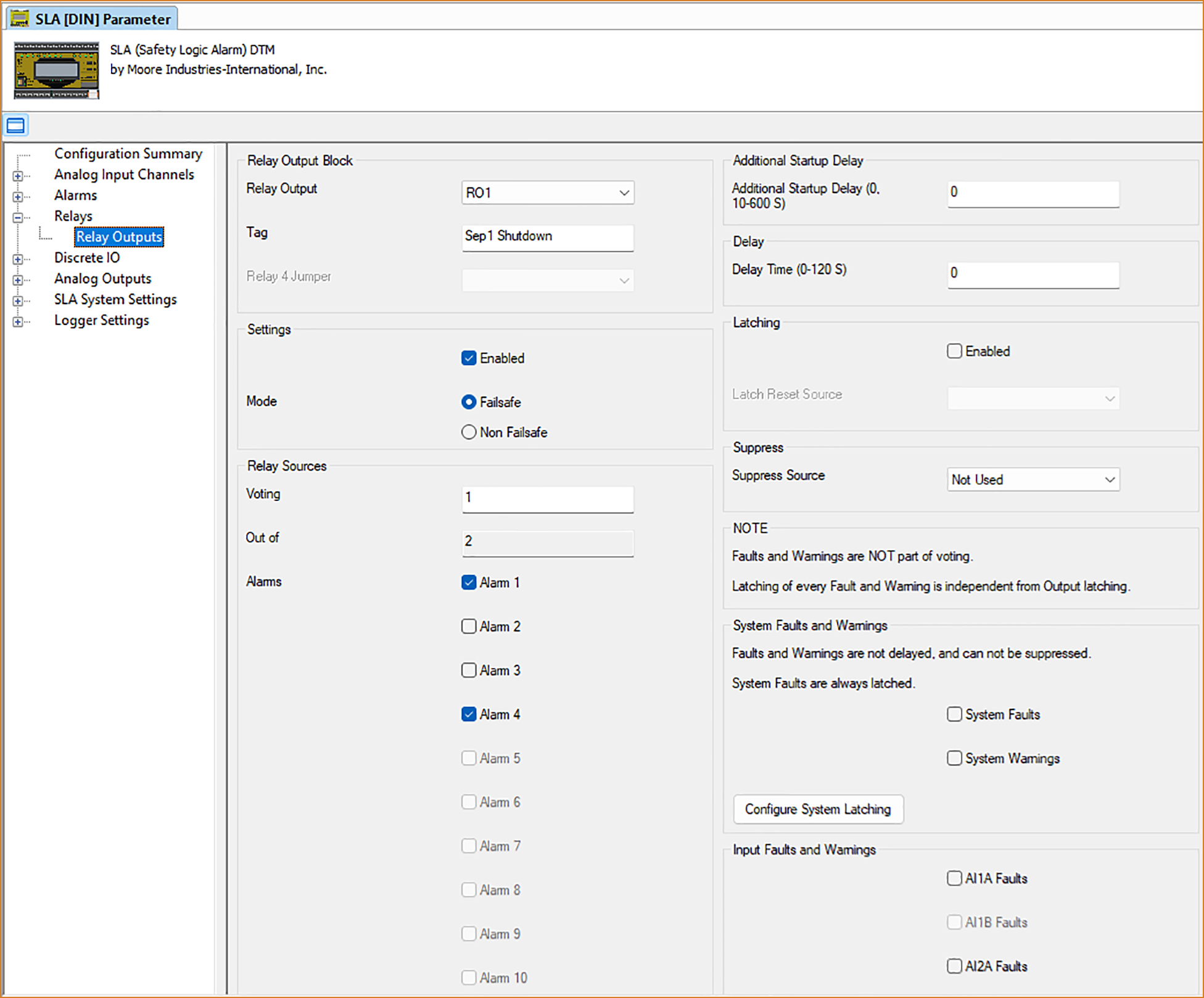Expand the Logger Settings tree node
Image resolution: width=1204 pixels, height=998 pixels.
(x=18, y=321)
